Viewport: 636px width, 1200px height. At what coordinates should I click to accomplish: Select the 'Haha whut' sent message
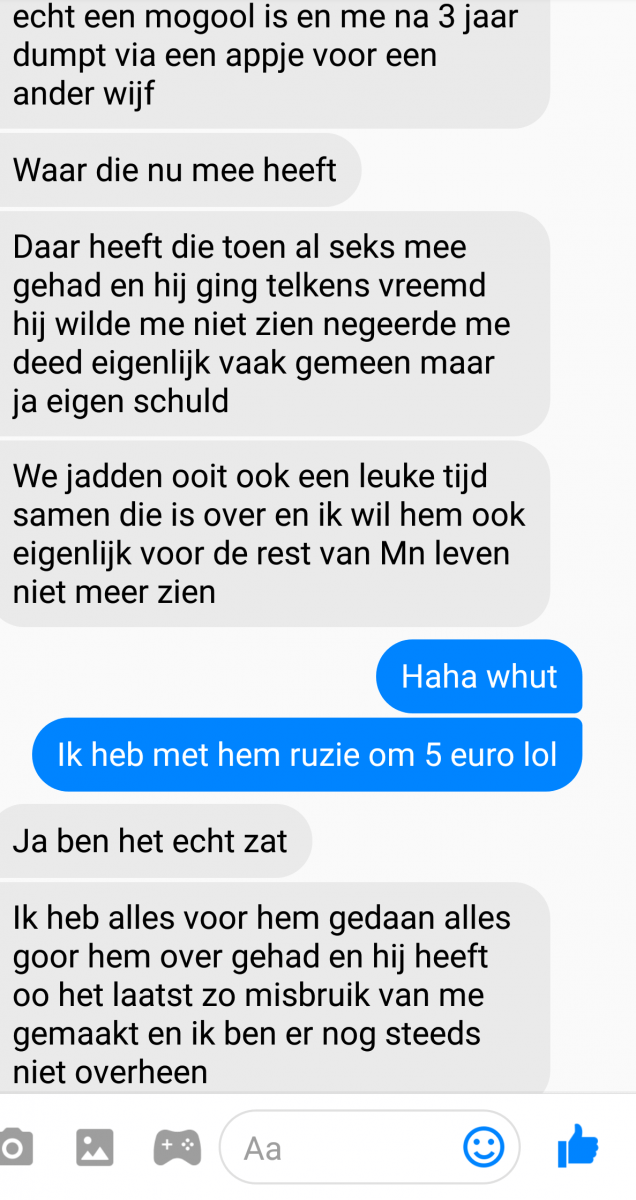479,676
